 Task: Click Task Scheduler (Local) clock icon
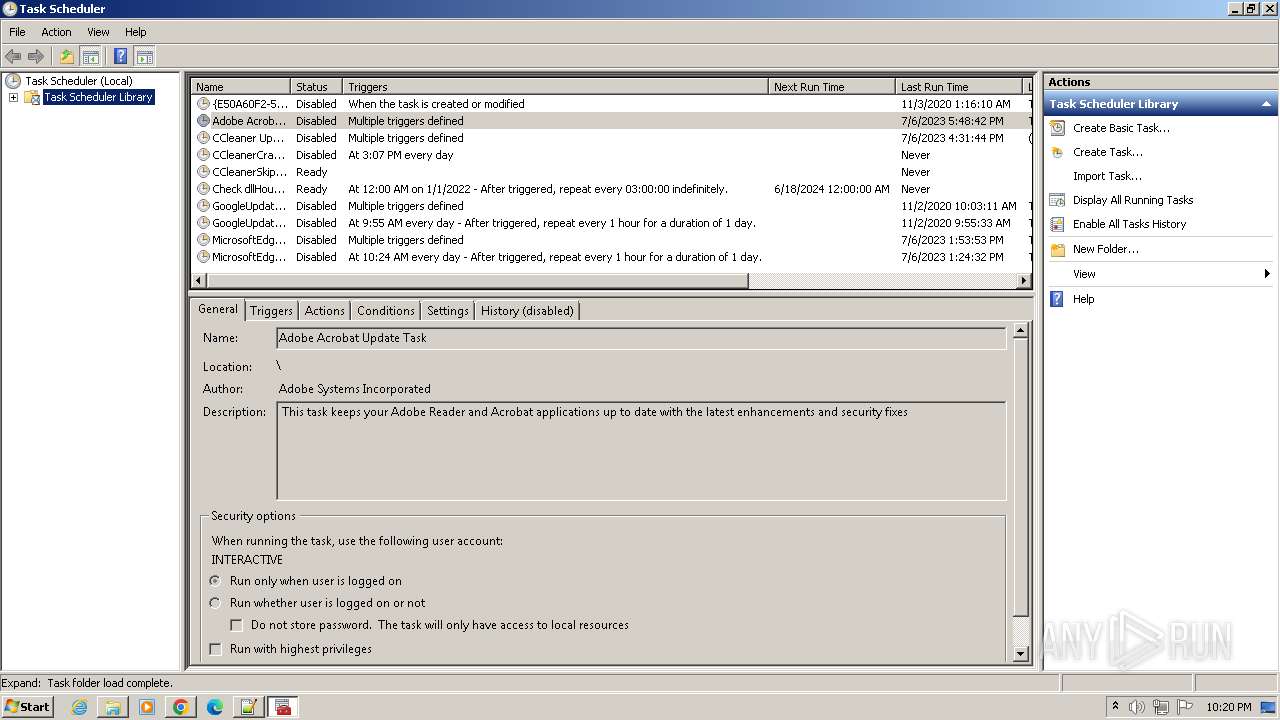[13, 81]
